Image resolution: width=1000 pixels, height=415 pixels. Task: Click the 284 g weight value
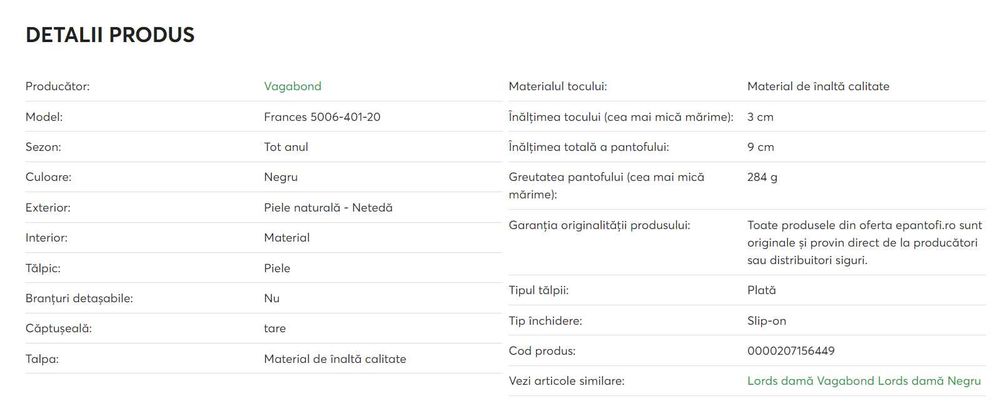[762, 177]
